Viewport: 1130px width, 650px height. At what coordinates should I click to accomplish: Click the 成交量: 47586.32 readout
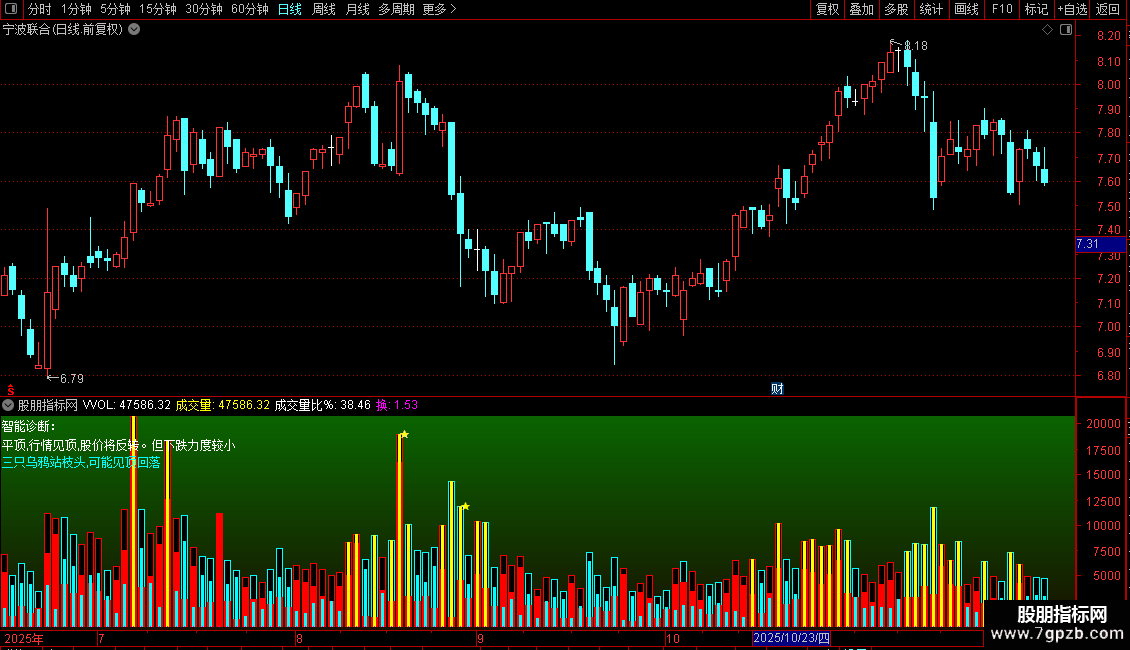pos(223,405)
